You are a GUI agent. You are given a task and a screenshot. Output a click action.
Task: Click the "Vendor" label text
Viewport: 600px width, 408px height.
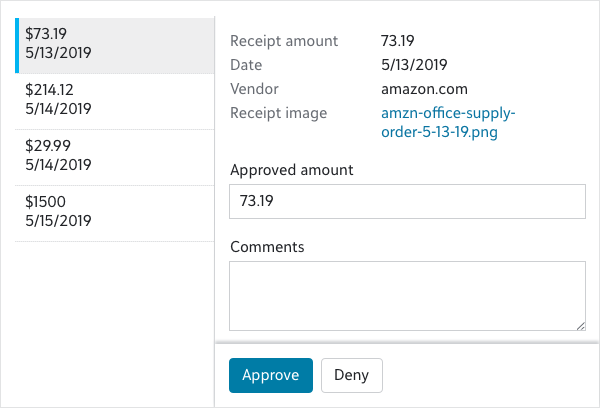click(x=254, y=89)
